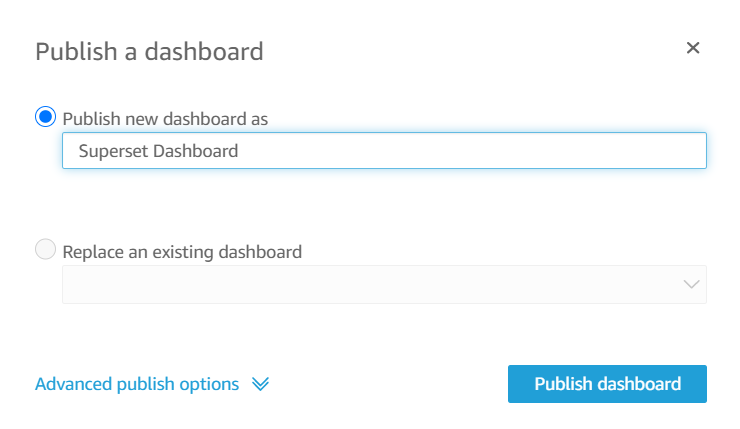Open the existing dashboard dropdown list
Viewport: 740px width, 429px height.
pos(384,285)
